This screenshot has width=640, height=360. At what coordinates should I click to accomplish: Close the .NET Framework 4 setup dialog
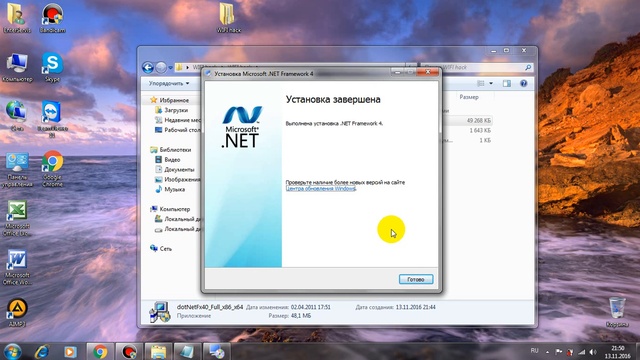tap(427, 72)
